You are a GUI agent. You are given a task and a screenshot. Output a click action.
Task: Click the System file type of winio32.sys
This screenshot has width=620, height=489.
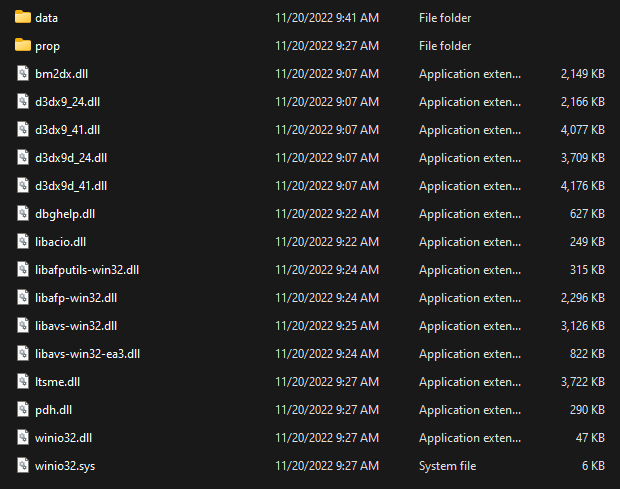pos(447,466)
